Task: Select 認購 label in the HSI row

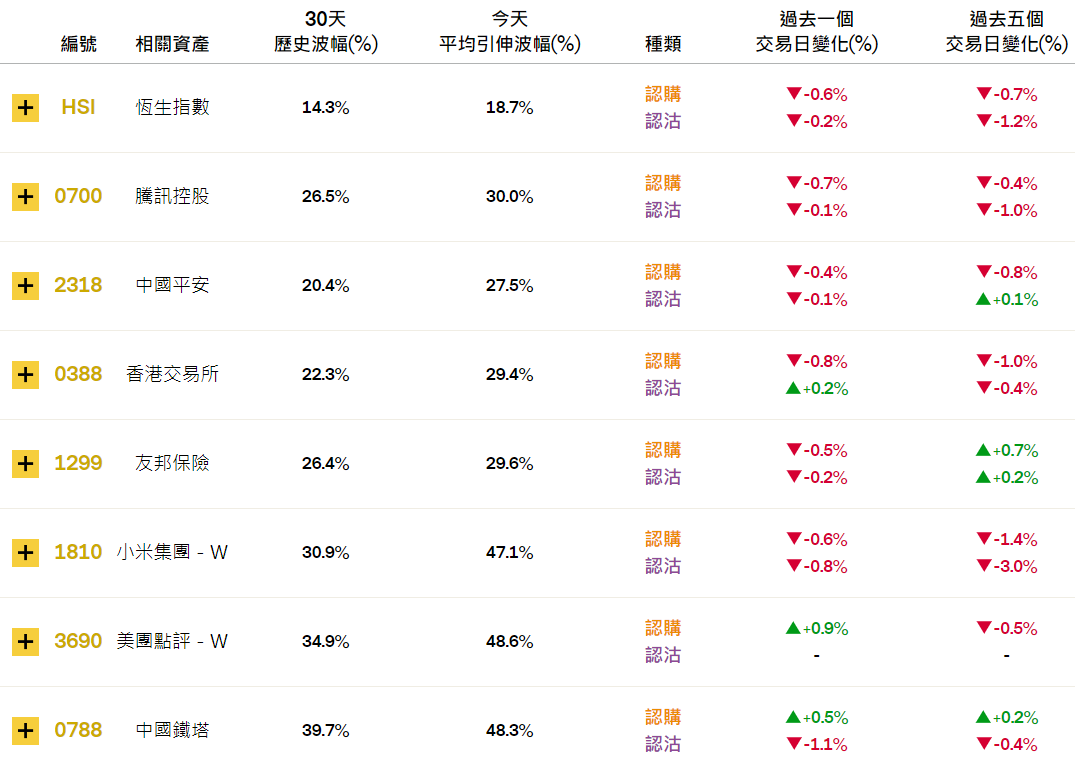Action: pos(663,94)
